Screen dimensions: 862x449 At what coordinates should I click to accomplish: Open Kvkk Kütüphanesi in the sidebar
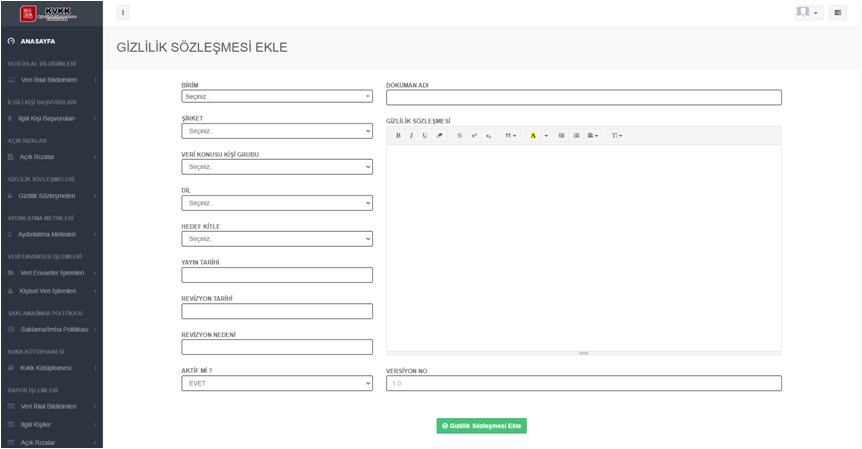tap(46, 368)
